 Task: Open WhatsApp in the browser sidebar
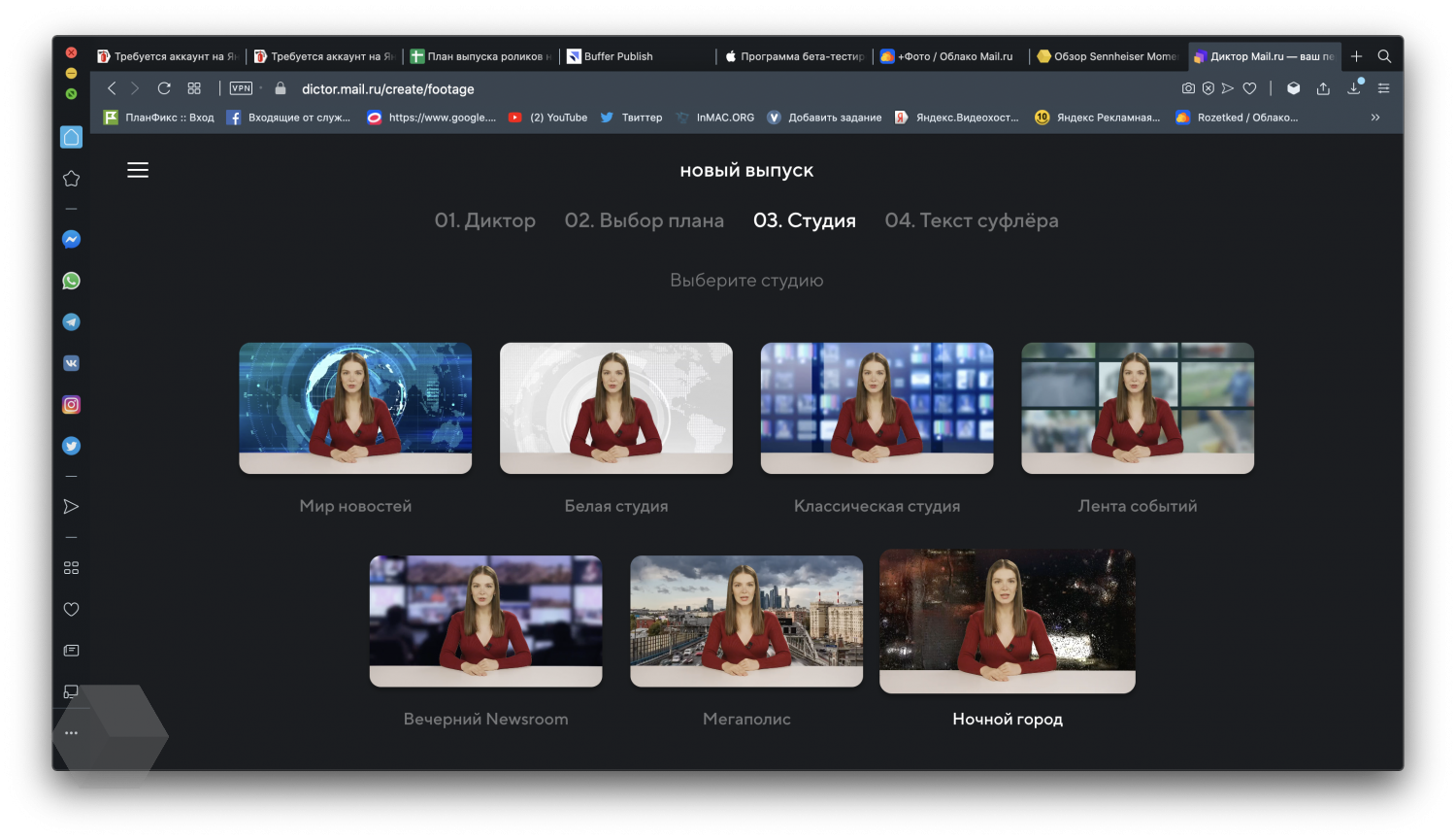71,281
